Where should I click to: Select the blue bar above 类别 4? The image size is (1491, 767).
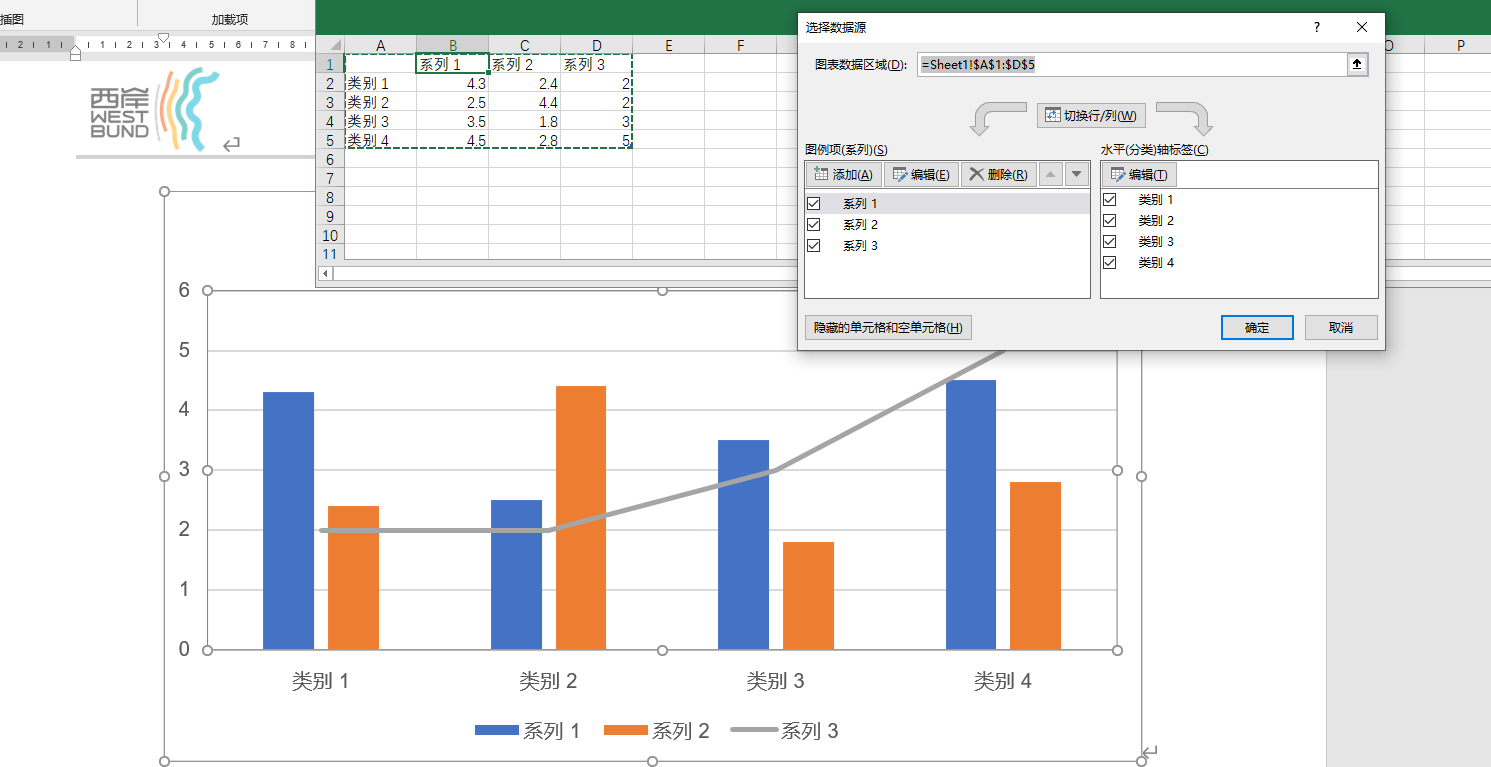[x=971, y=515]
